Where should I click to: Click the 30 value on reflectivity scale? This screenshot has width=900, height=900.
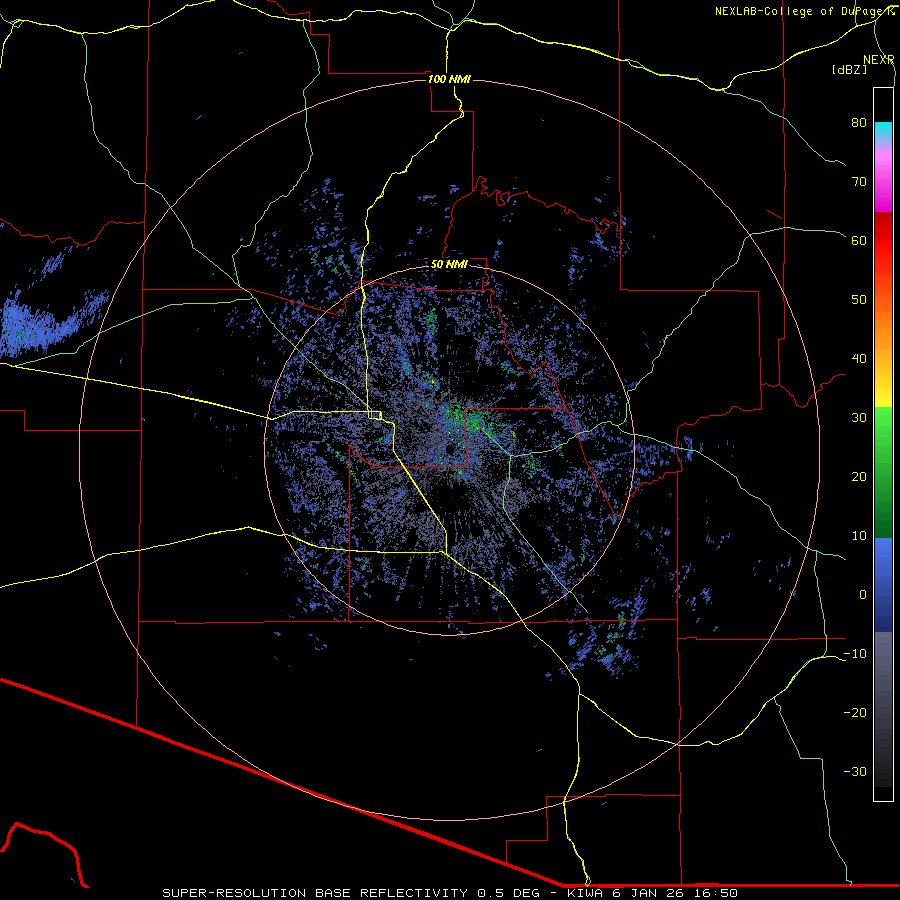click(x=859, y=418)
